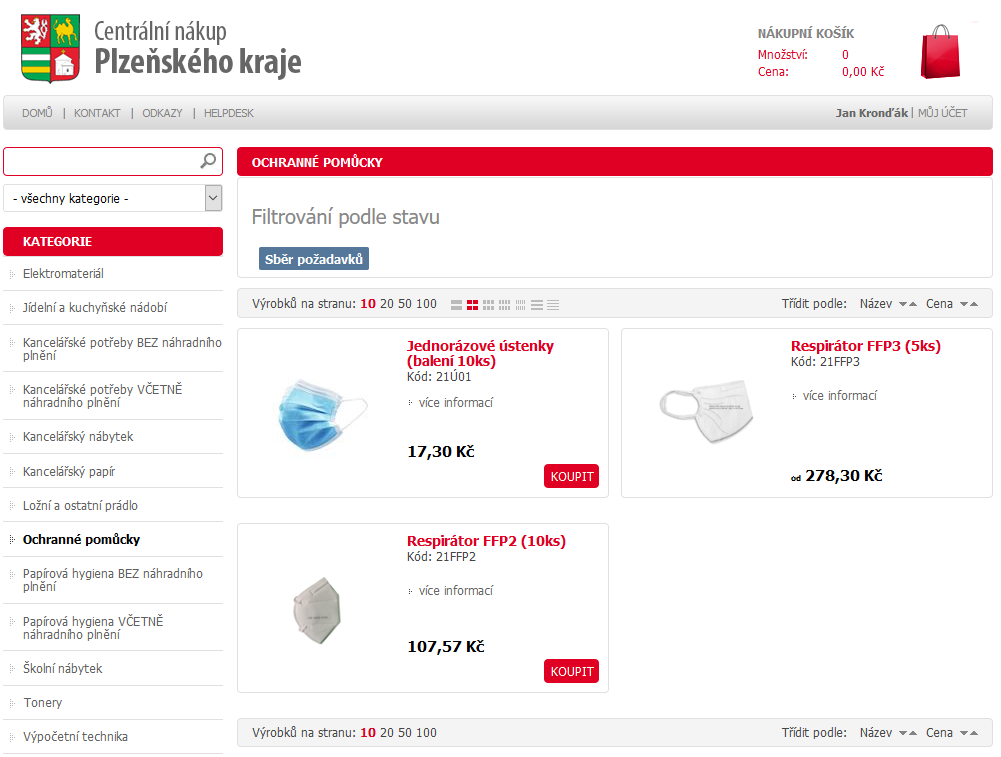Switch to thick-line list view icon
This screenshot has width=1001, height=757.
coord(537,305)
